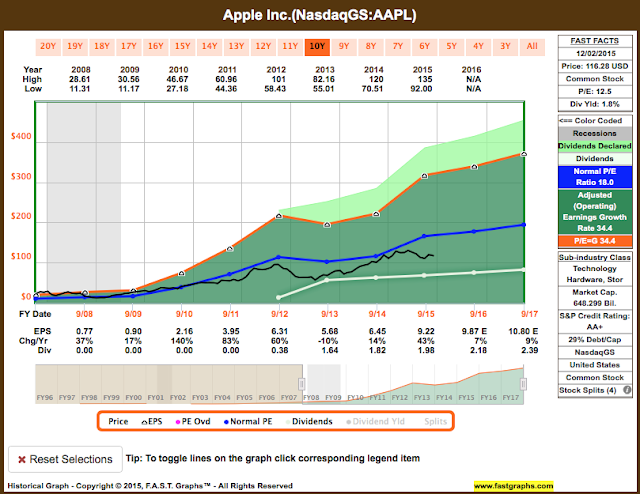Toggle the Normal PE legend item

(x=248, y=421)
